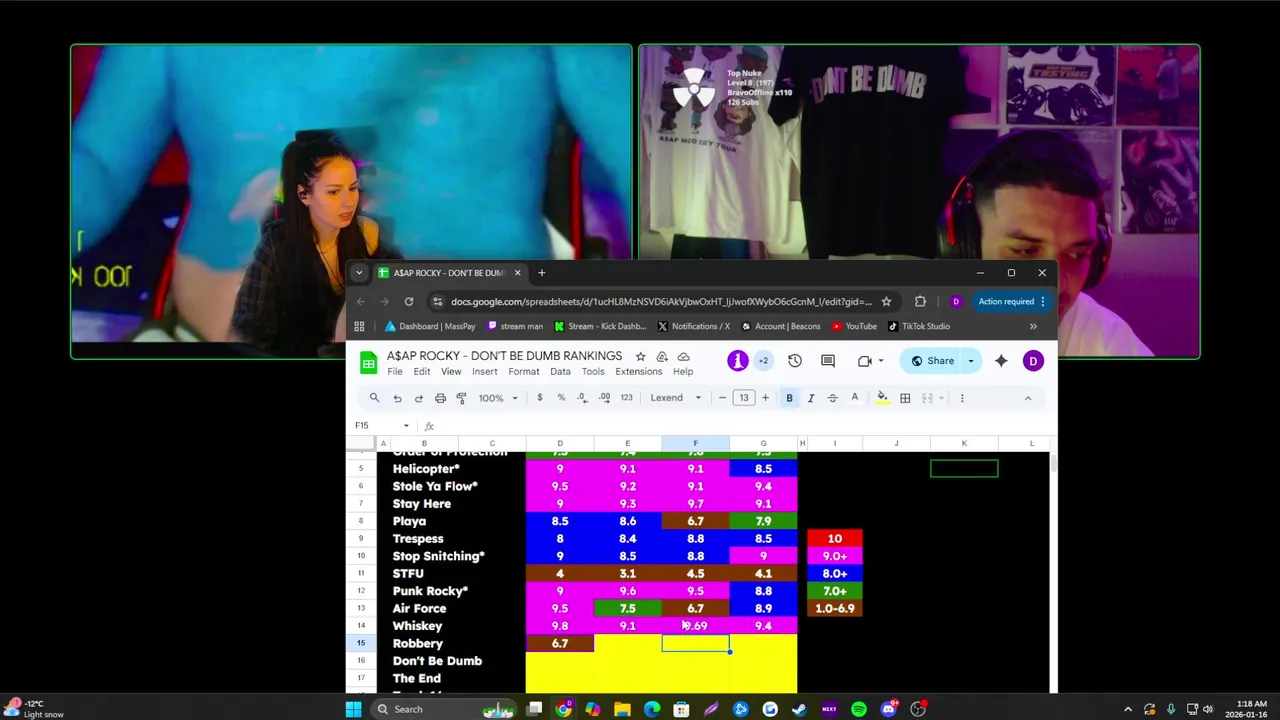Show all hidden bookmarks chevron
Screen dimensions: 1280x720
(x=1033, y=326)
